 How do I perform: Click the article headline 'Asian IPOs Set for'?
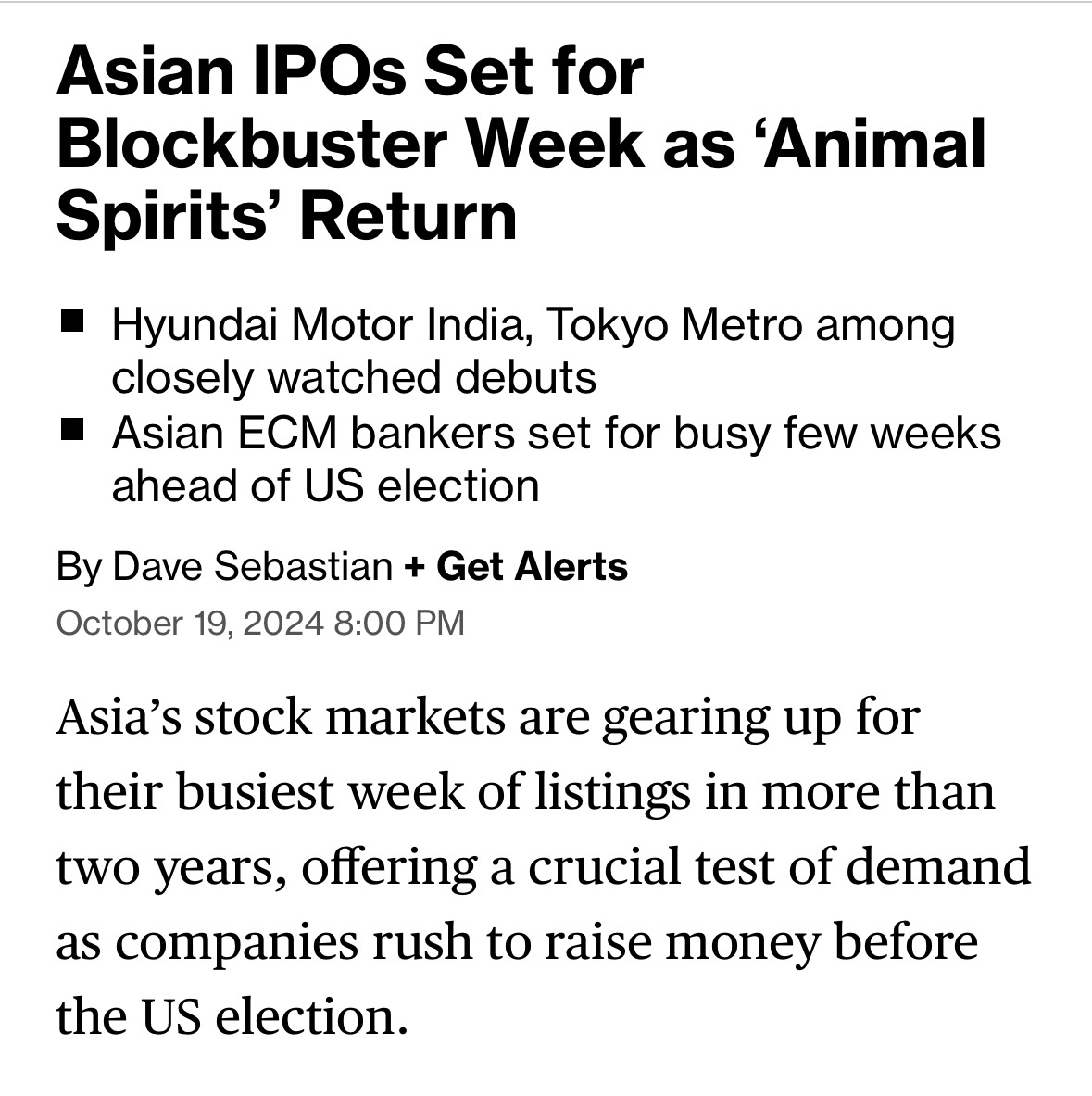click(349, 70)
